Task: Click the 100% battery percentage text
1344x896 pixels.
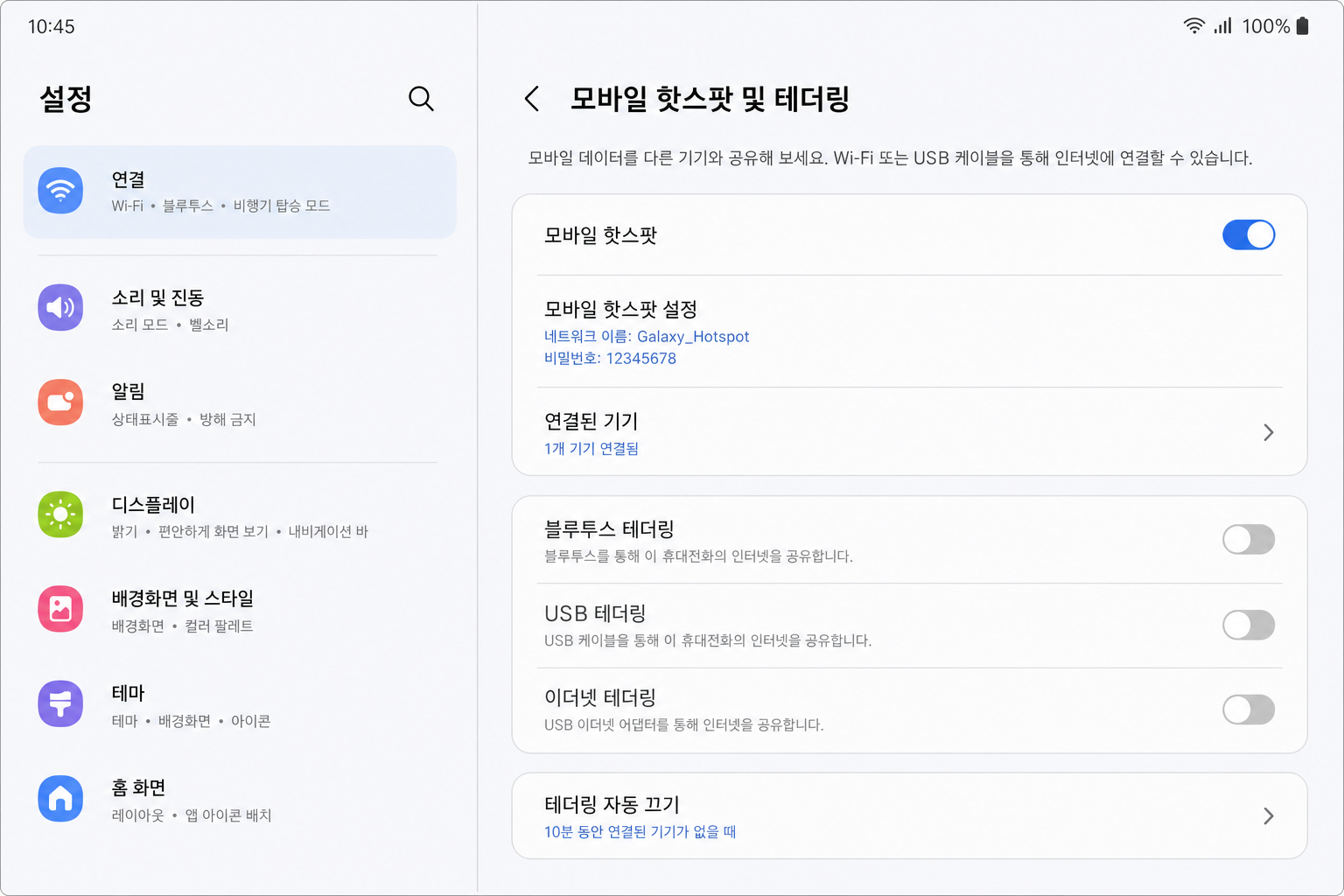Action: point(1265,26)
